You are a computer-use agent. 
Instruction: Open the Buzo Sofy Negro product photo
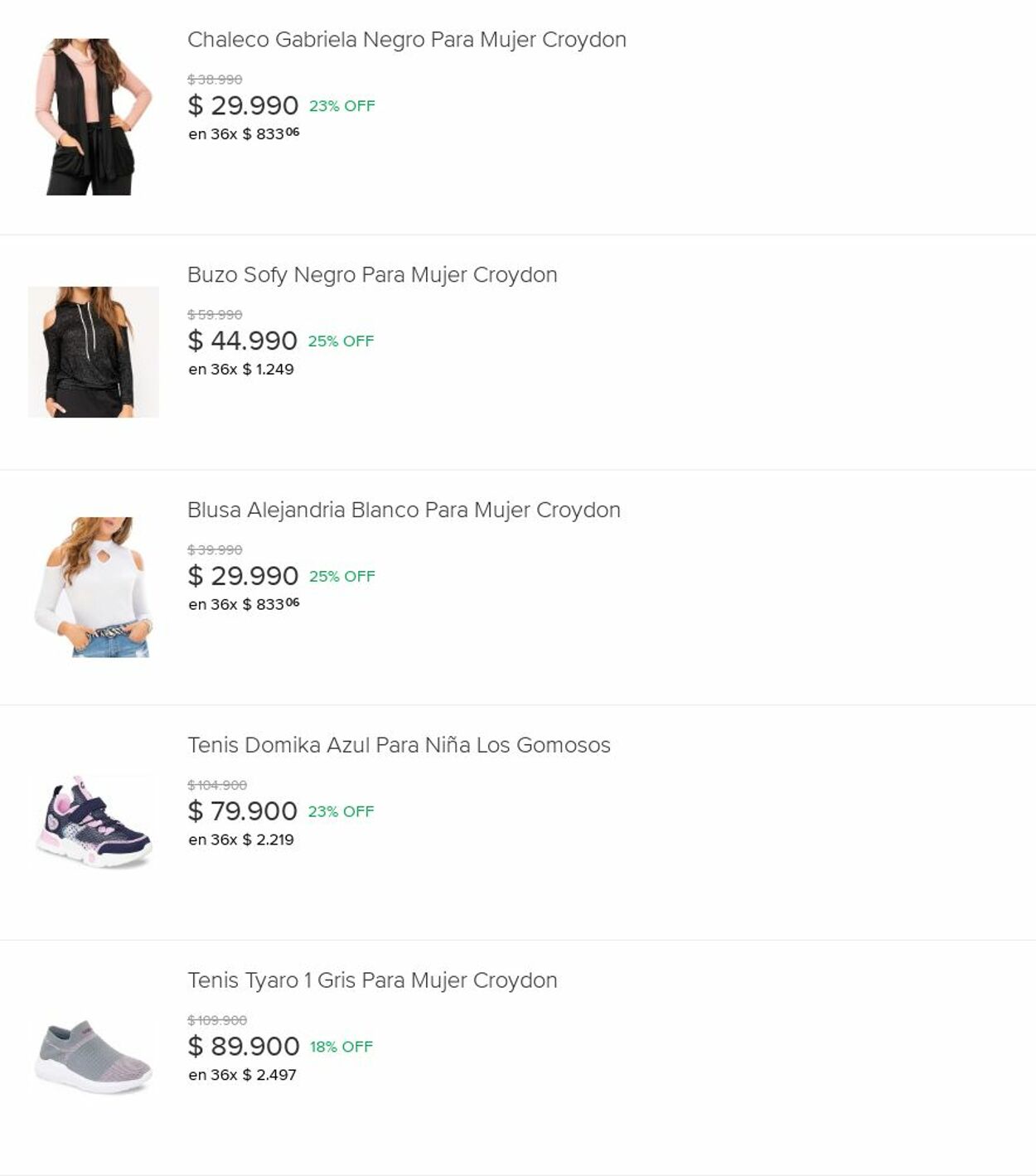[93, 352]
